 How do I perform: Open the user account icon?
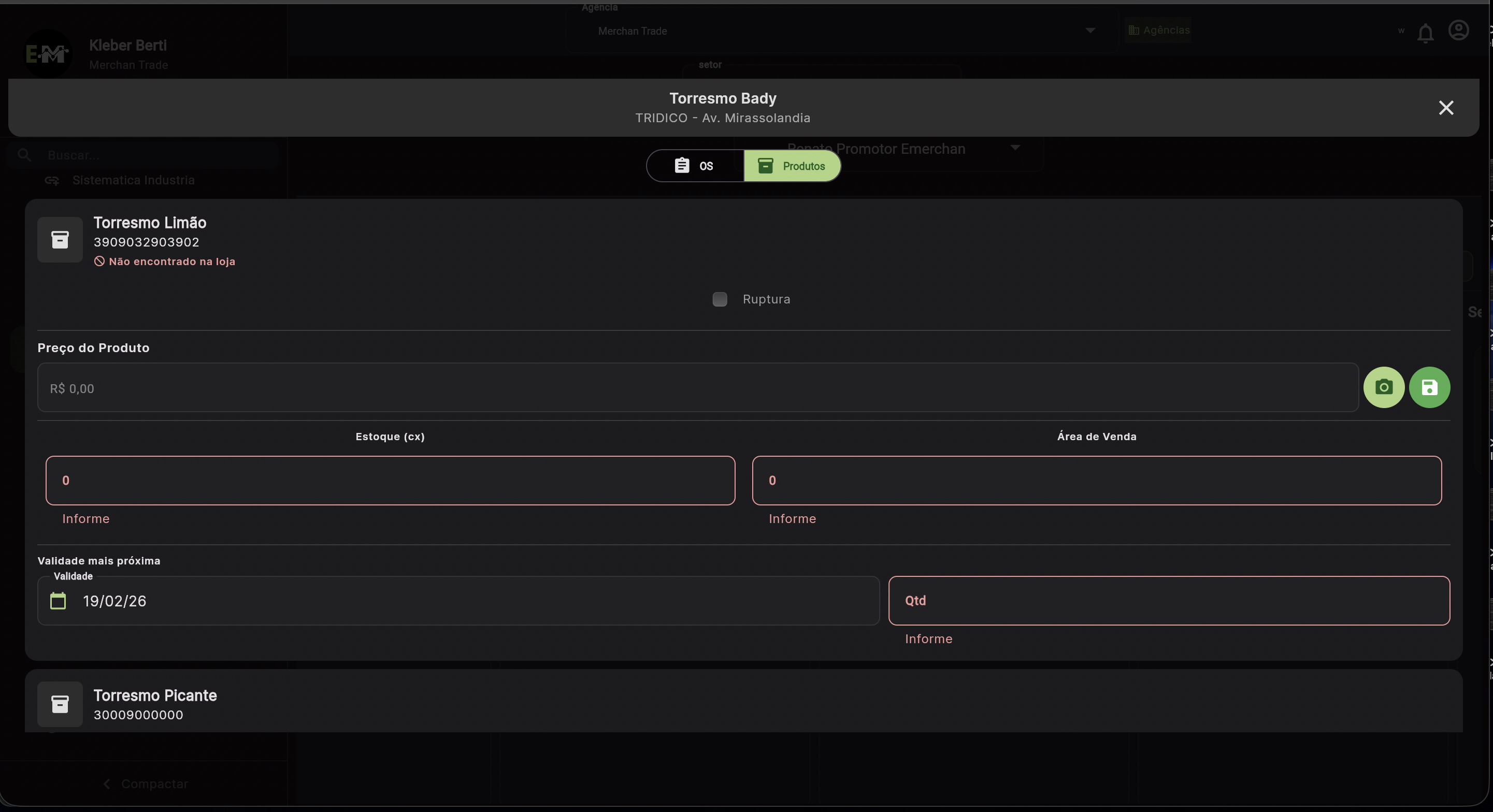pyautogui.click(x=1458, y=30)
